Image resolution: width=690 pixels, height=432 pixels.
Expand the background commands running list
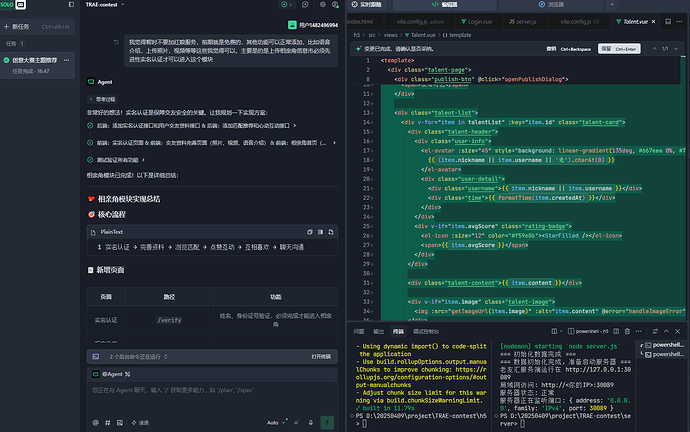pos(138,357)
